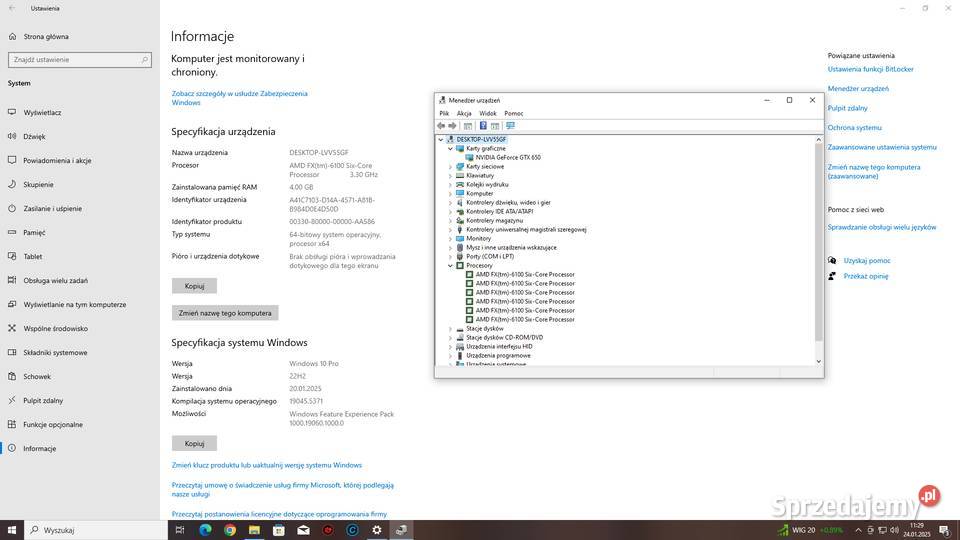
Task: Click Zmień nazwę tego komputera button
Action: [225, 313]
